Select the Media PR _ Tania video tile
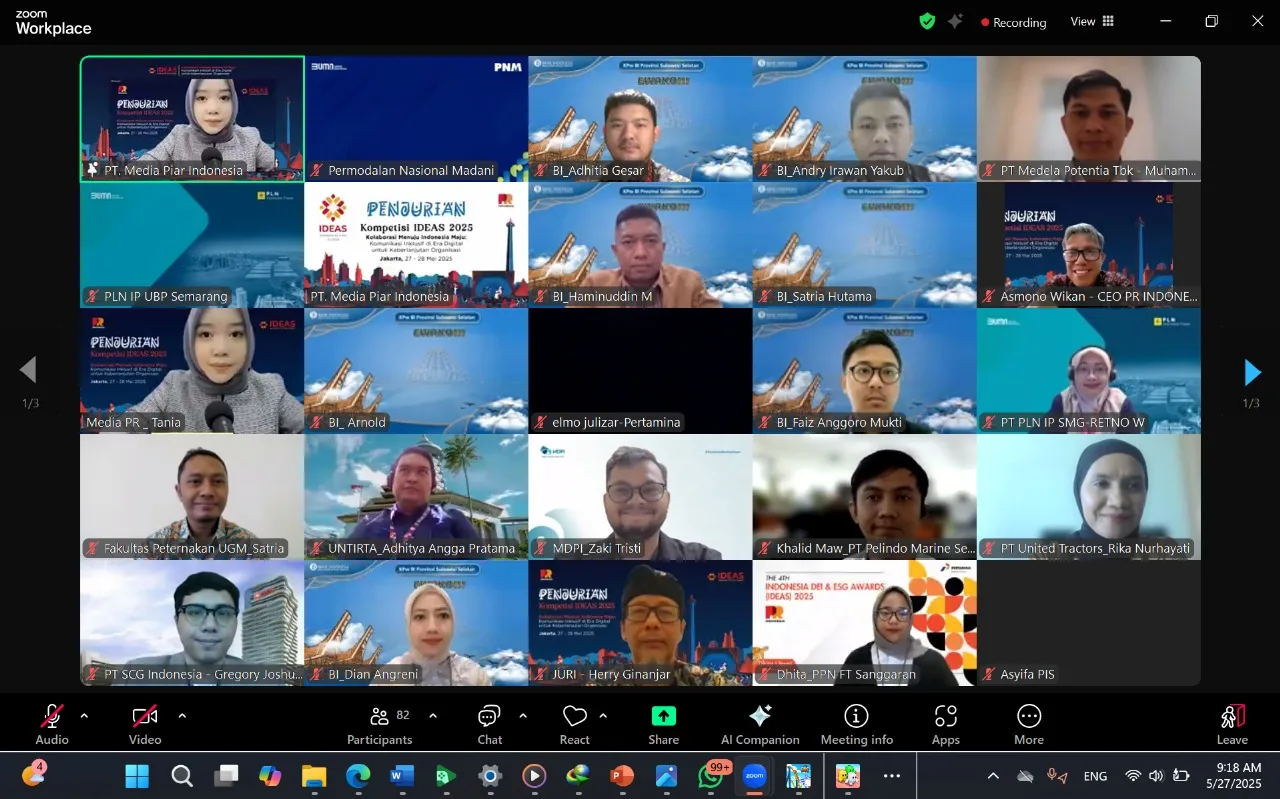Viewport: 1280px width, 799px height. pos(192,371)
